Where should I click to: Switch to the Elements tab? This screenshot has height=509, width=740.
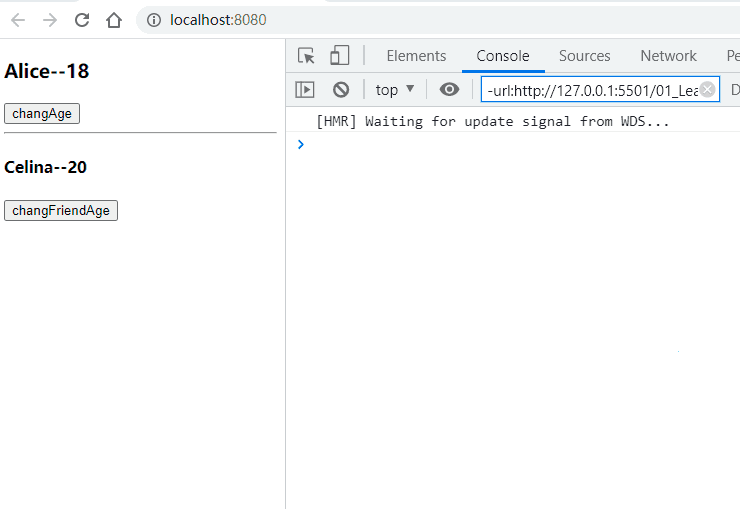pos(416,56)
